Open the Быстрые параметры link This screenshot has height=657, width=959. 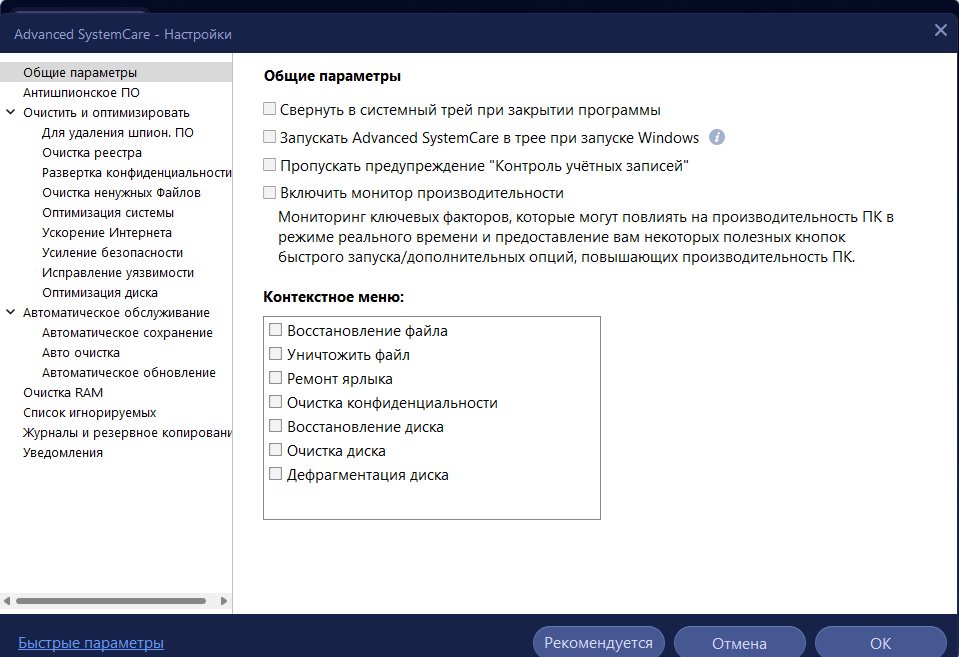point(91,643)
